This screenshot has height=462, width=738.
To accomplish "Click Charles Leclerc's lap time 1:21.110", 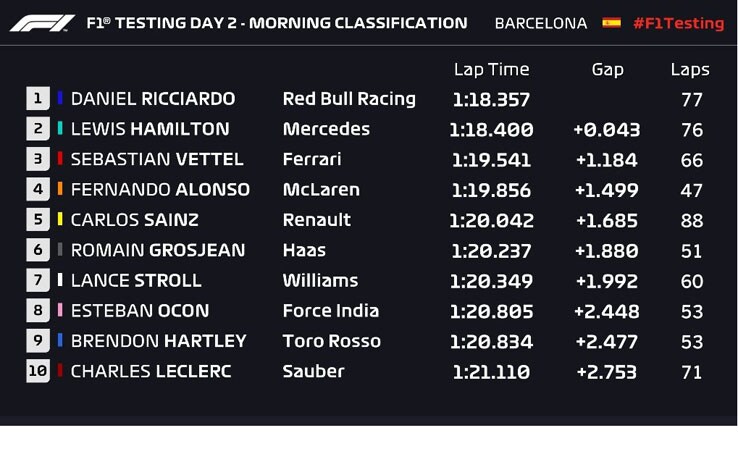I will click(x=491, y=372).
